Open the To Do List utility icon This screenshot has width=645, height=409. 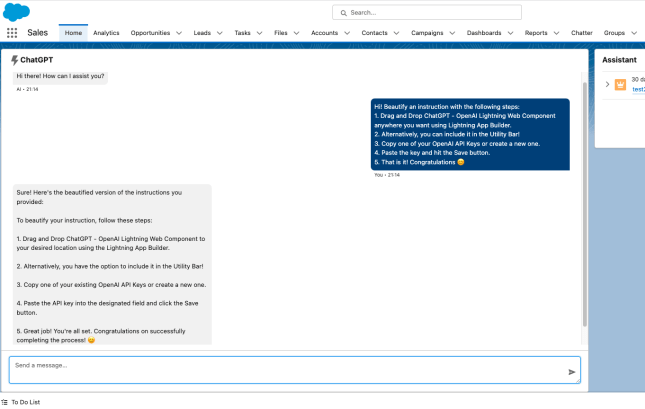(5, 402)
